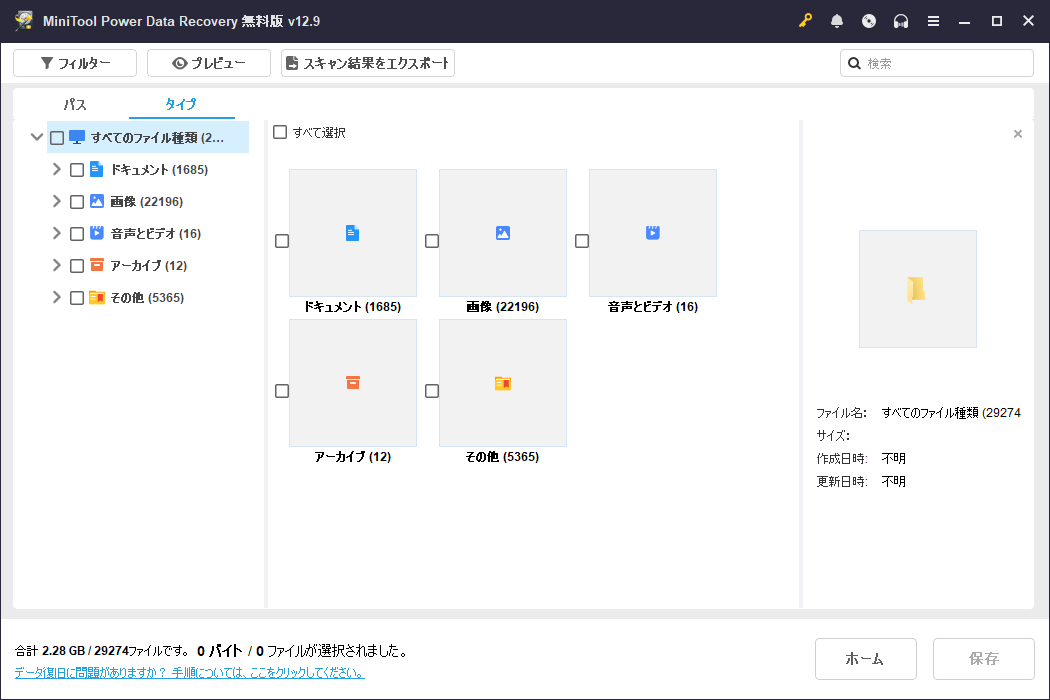This screenshot has width=1050, height=700.
Task: Select the すべてのファイル種類 tree row label
Action: [x=157, y=137]
